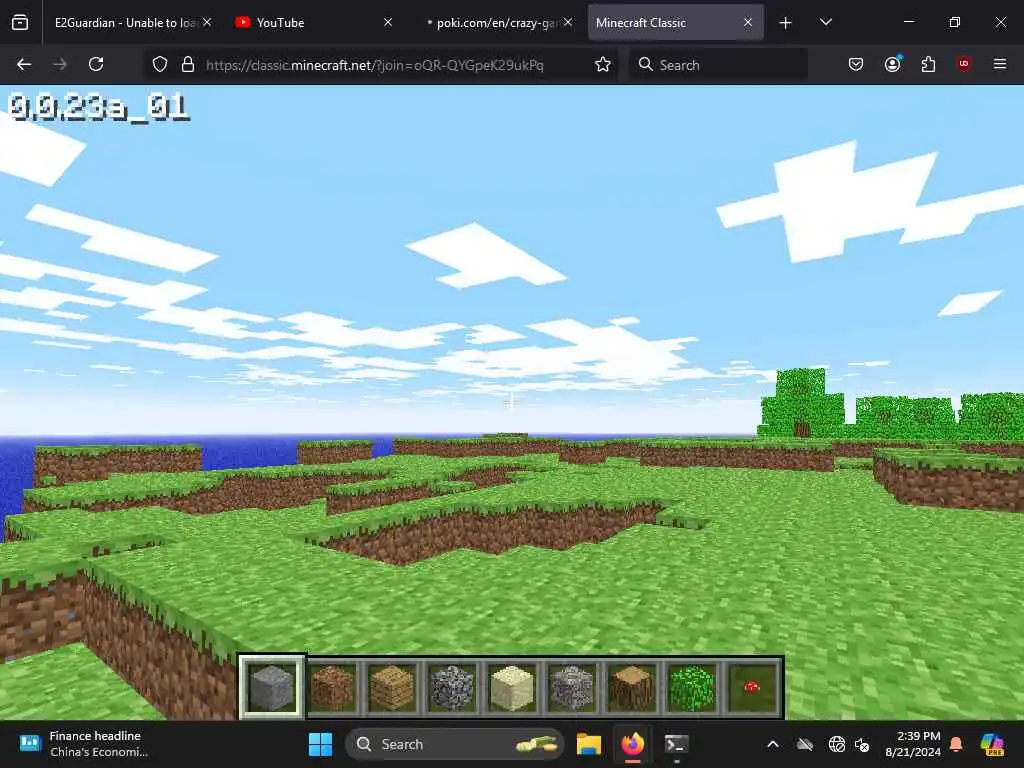Open the notification bell
The width and height of the screenshot is (1024, 768).
956,744
